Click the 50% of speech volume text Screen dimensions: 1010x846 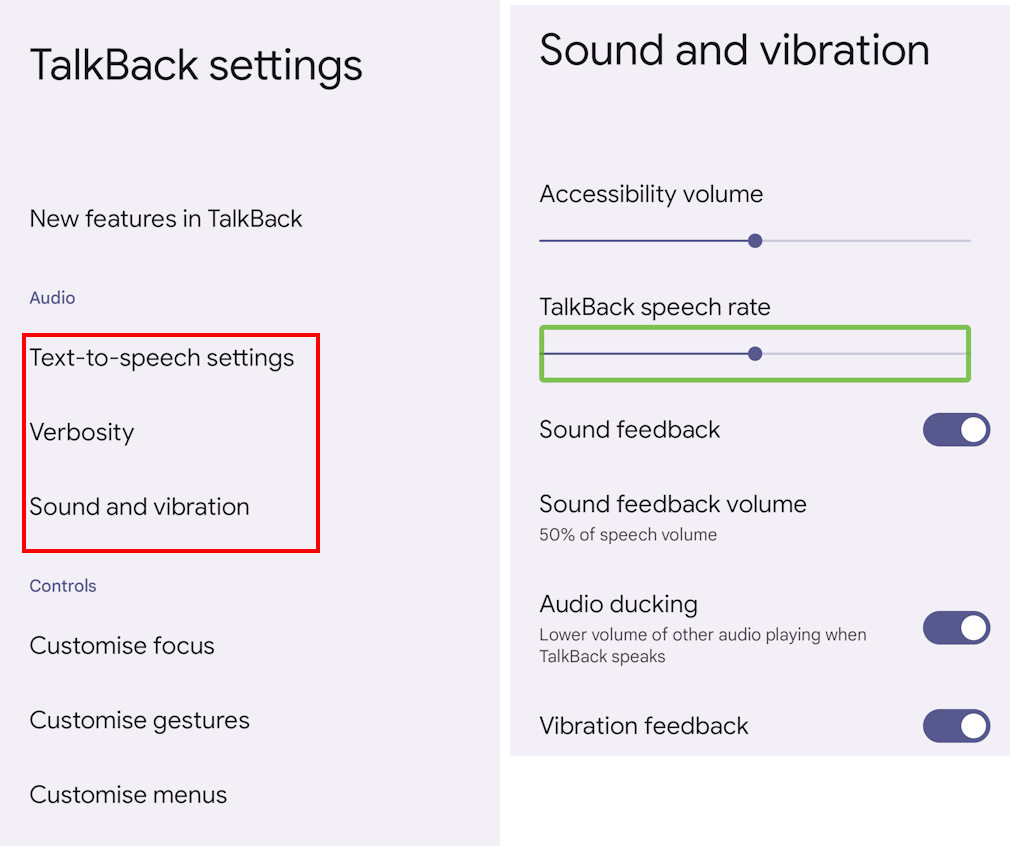pos(628,535)
